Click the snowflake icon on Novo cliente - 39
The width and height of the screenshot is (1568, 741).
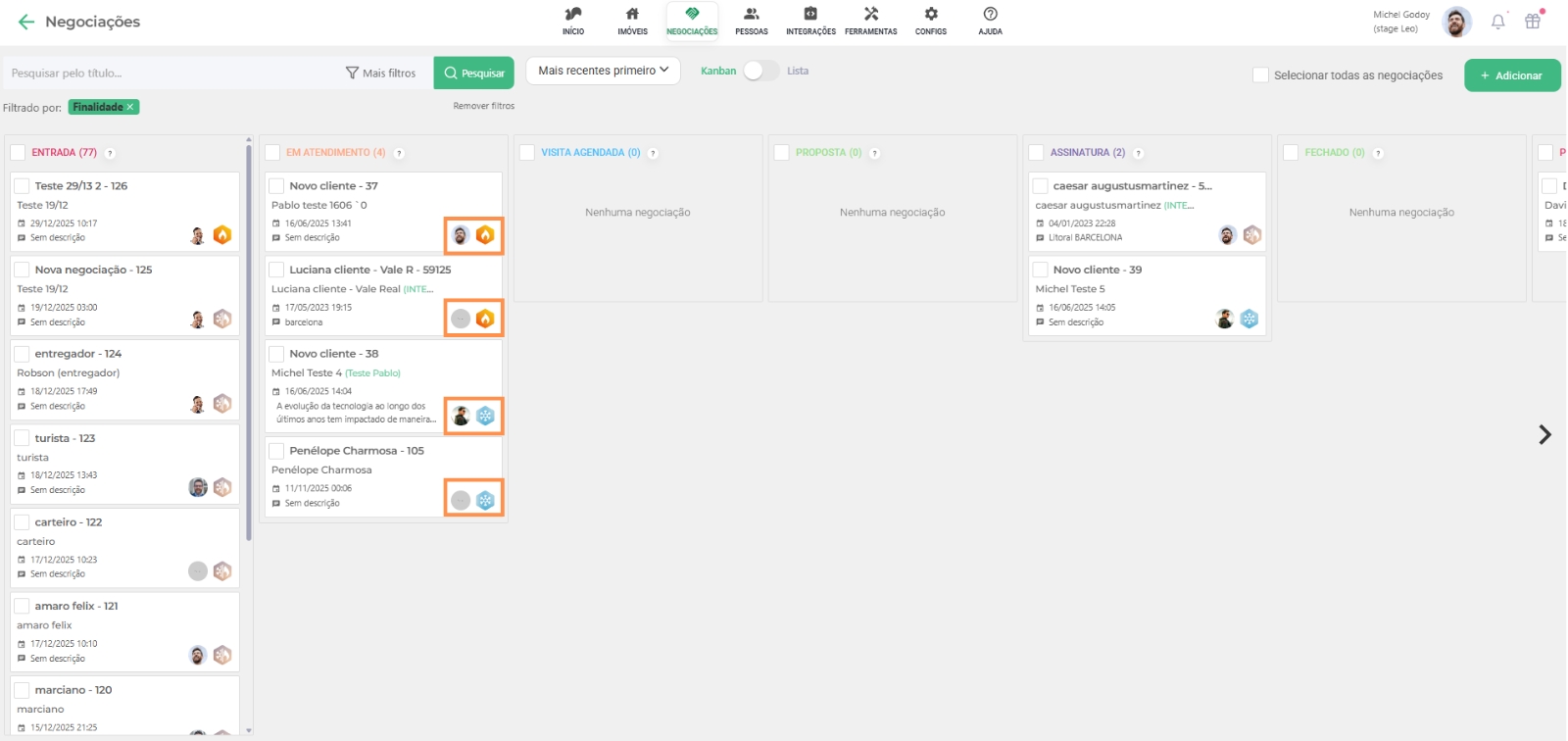click(x=1249, y=319)
